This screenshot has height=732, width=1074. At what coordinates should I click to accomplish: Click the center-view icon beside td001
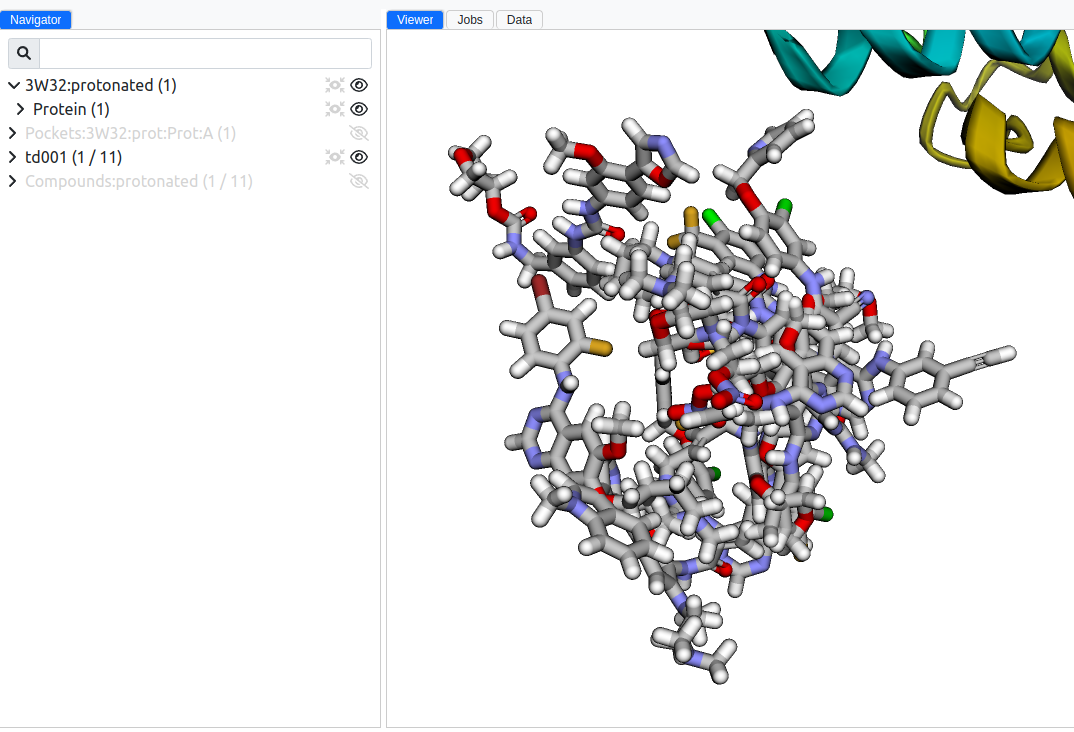334,157
